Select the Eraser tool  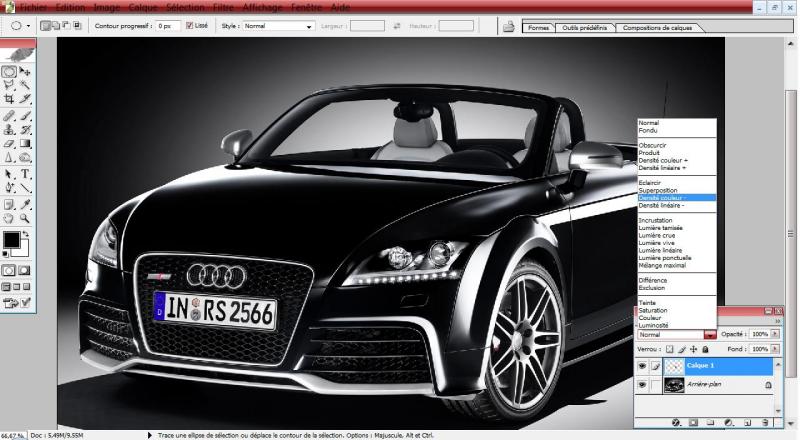point(9,144)
